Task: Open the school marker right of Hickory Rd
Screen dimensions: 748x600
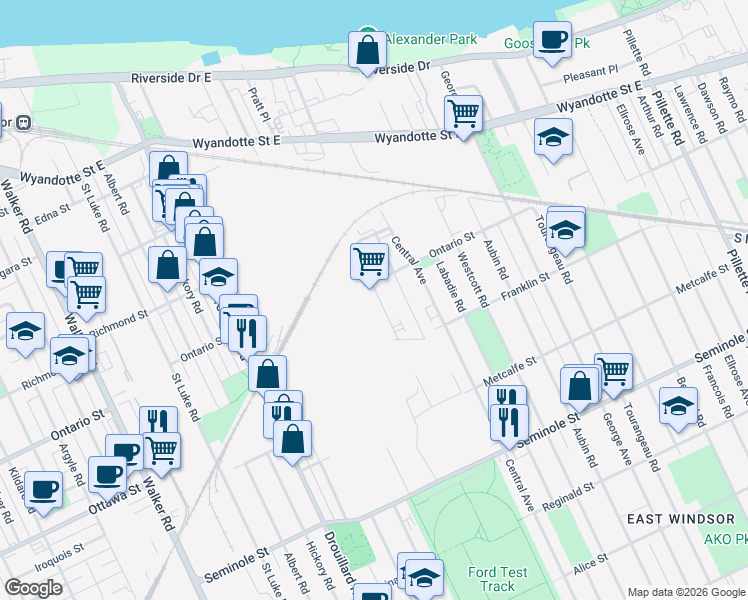Action: coord(218,279)
